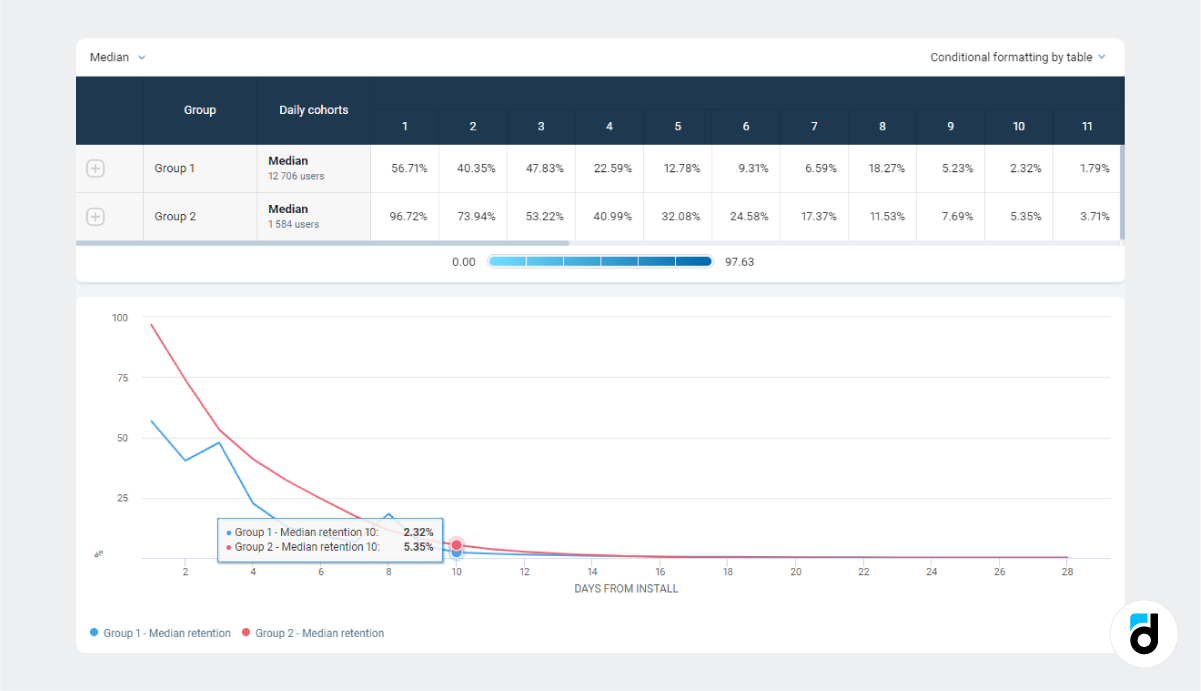
Task: Click the Group column header
Action: pyautogui.click(x=200, y=110)
